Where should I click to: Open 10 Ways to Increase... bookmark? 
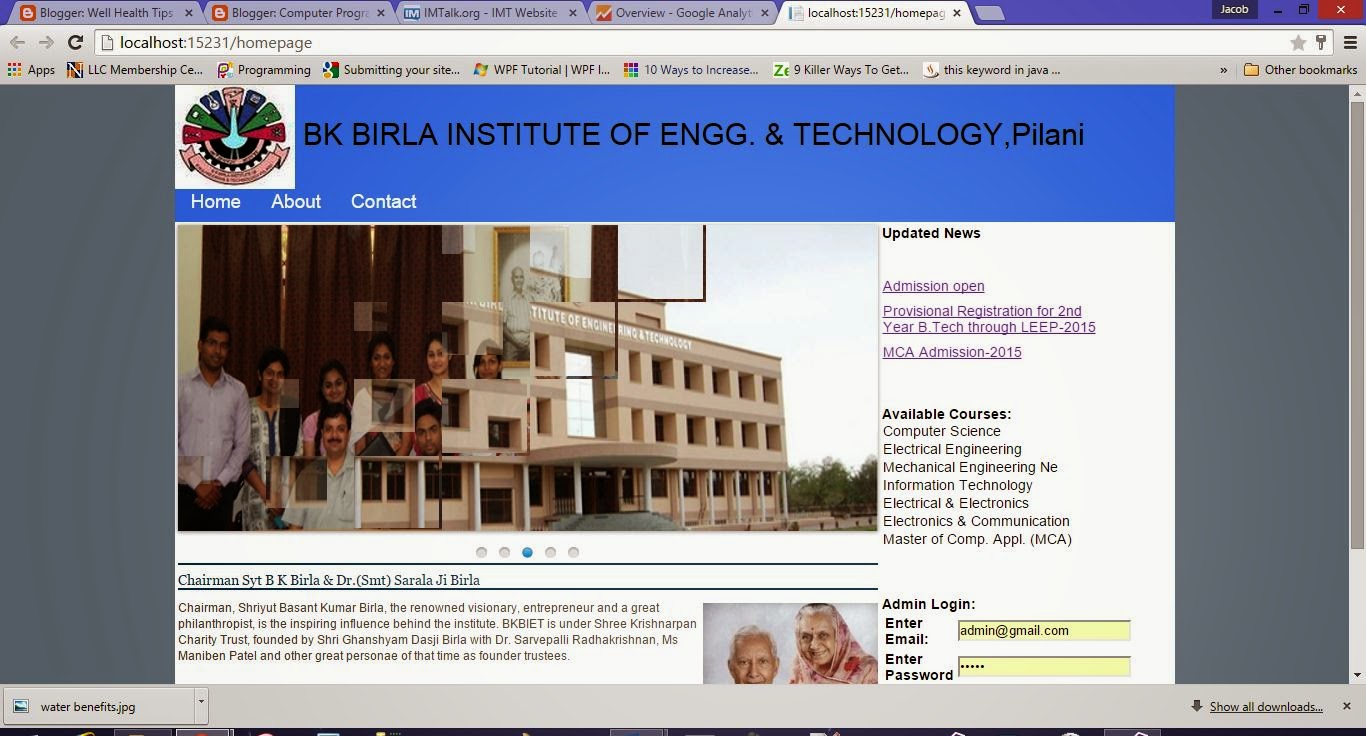pyautogui.click(x=691, y=70)
